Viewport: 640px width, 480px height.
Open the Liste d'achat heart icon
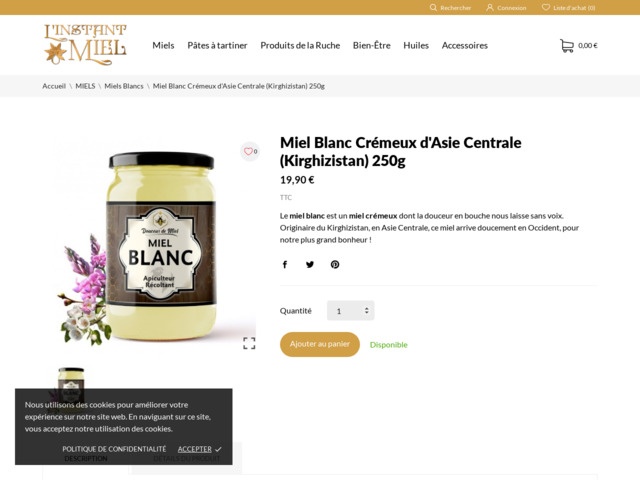pyautogui.click(x=546, y=7)
